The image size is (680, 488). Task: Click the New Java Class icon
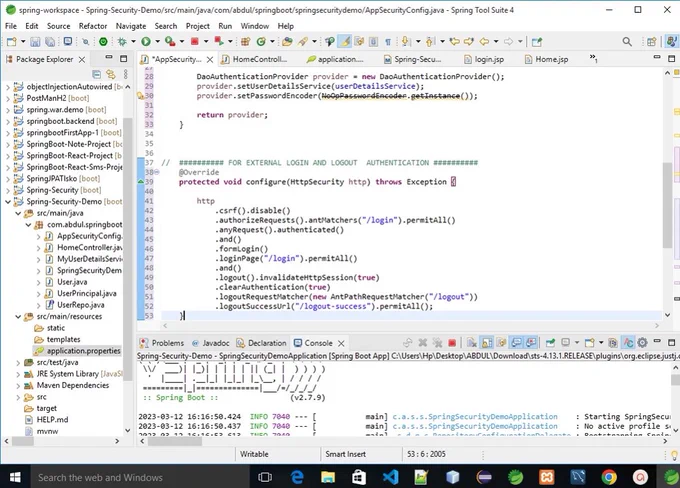pos(261,42)
